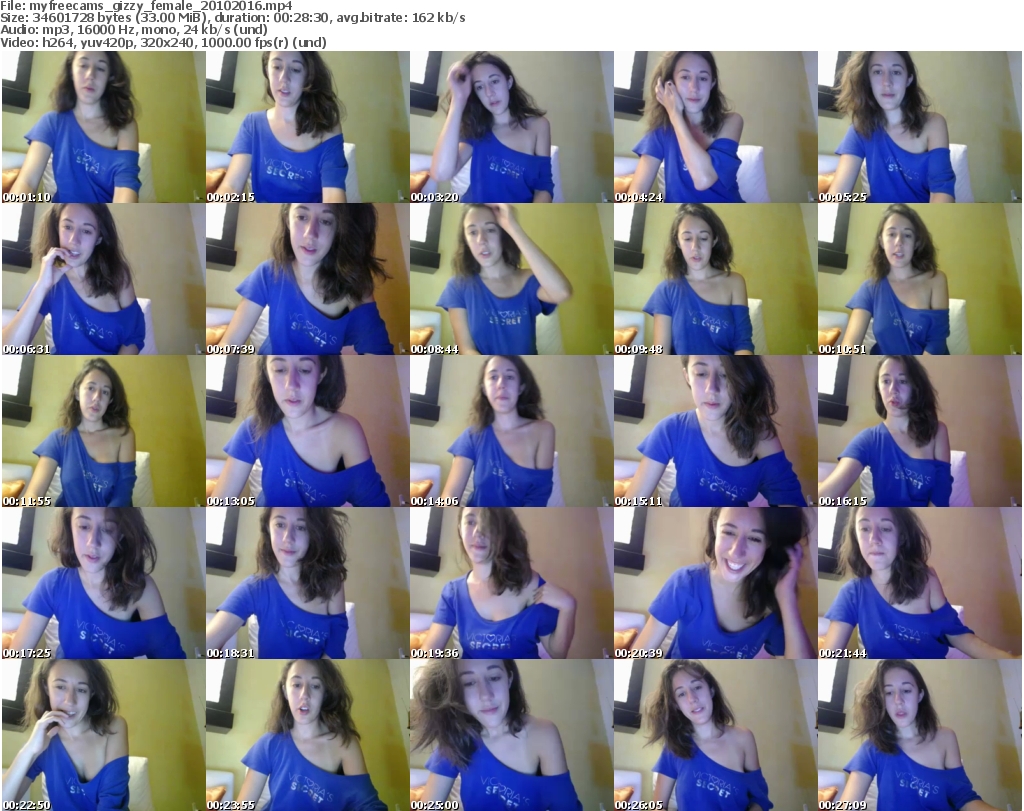Image resolution: width=1024 pixels, height=811 pixels.
Task: Select the thumbnail stamped 00:06:31
Action: pos(103,279)
